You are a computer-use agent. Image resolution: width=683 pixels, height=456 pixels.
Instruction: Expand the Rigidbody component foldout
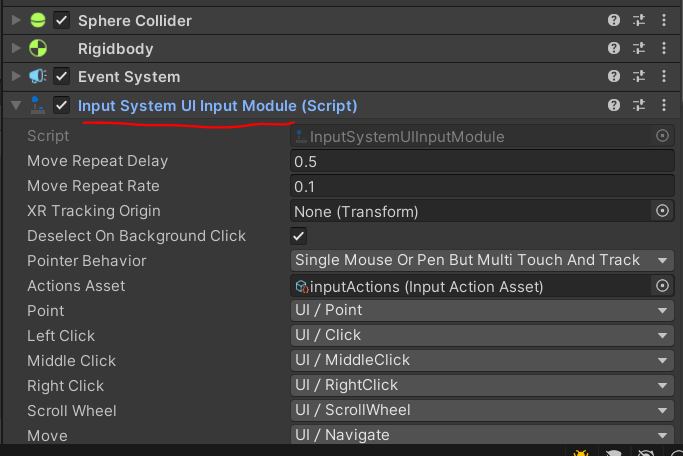click(x=16, y=48)
